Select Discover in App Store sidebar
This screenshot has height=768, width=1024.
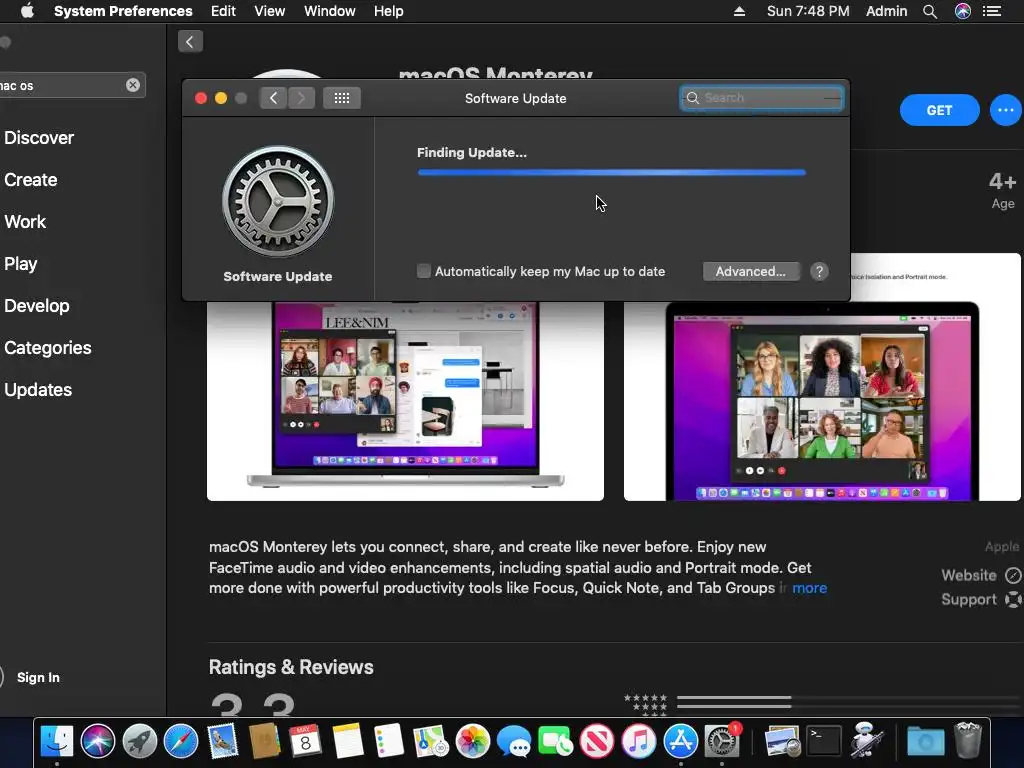click(x=39, y=138)
